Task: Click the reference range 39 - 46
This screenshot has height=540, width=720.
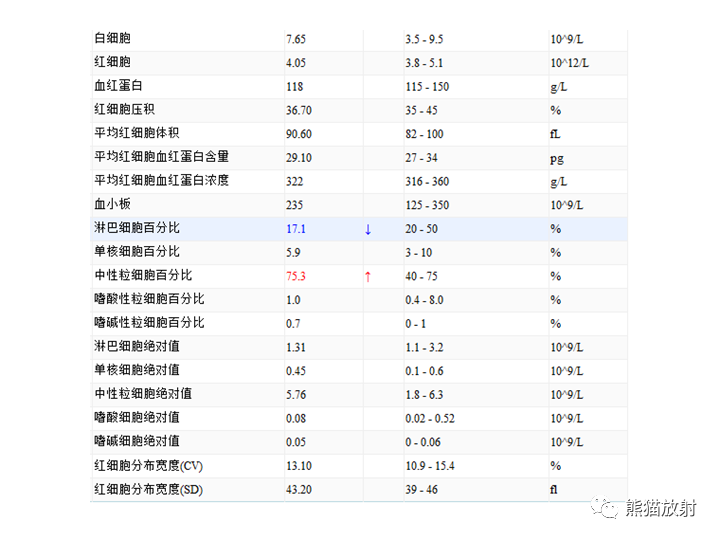Action: 421,490
